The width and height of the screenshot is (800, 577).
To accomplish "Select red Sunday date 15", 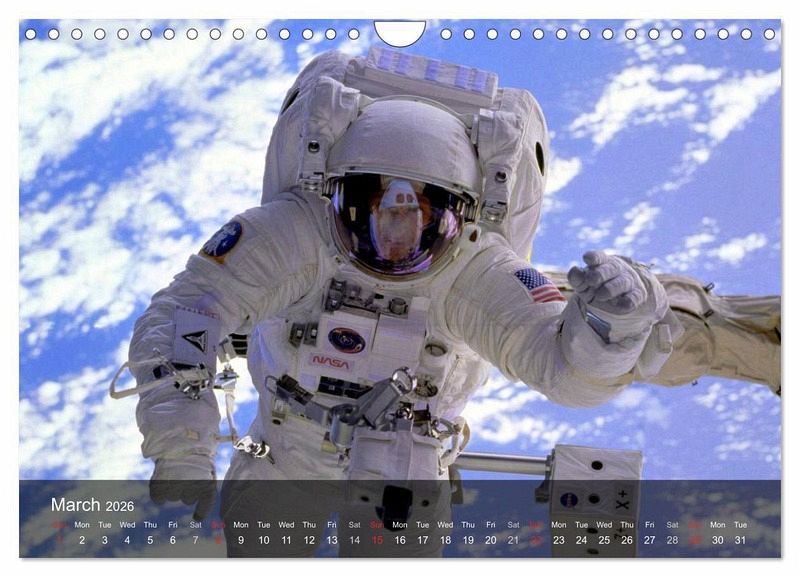I will click(377, 540).
